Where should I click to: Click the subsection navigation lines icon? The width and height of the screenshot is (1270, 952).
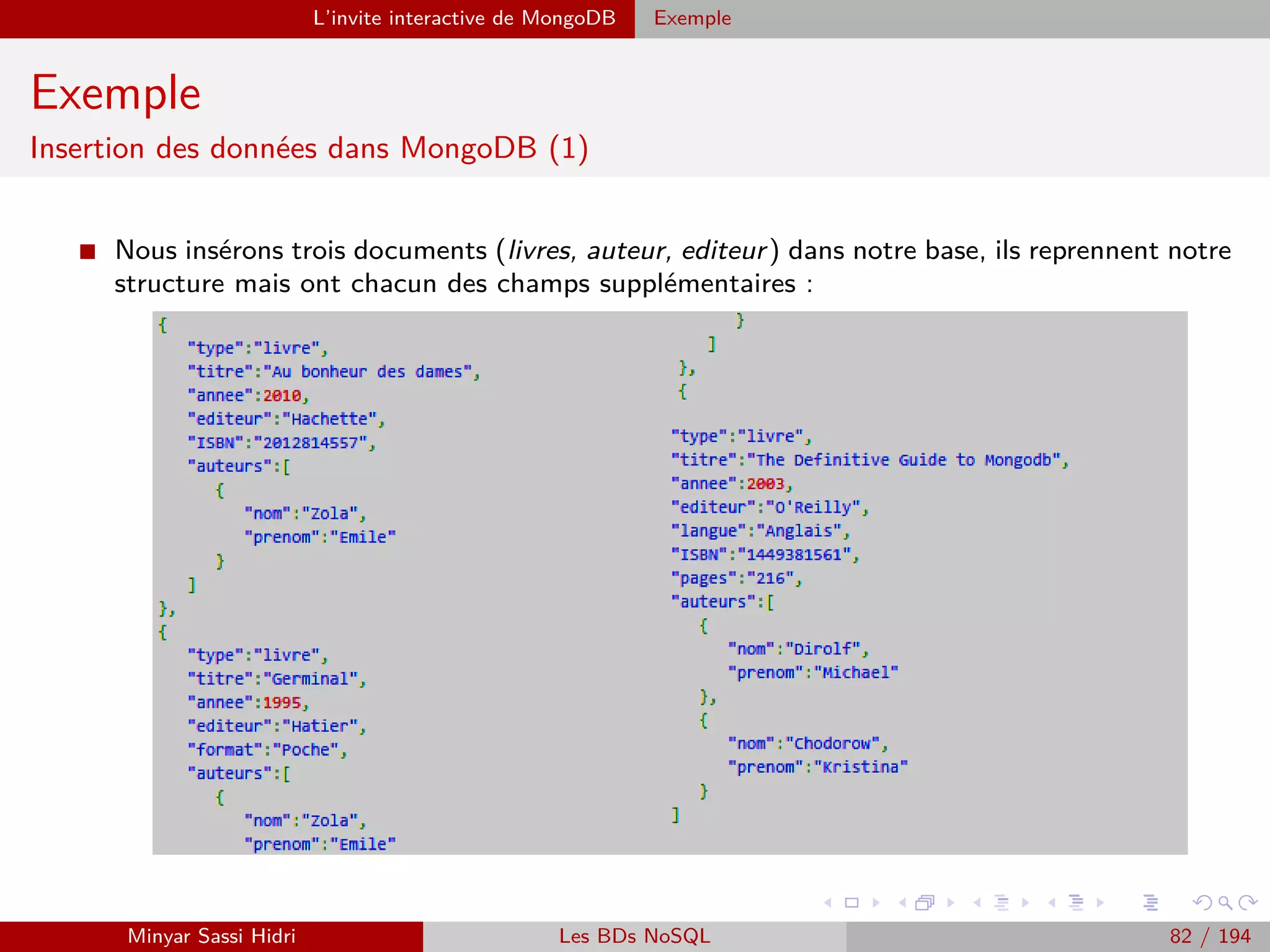[x=1001, y=902]
